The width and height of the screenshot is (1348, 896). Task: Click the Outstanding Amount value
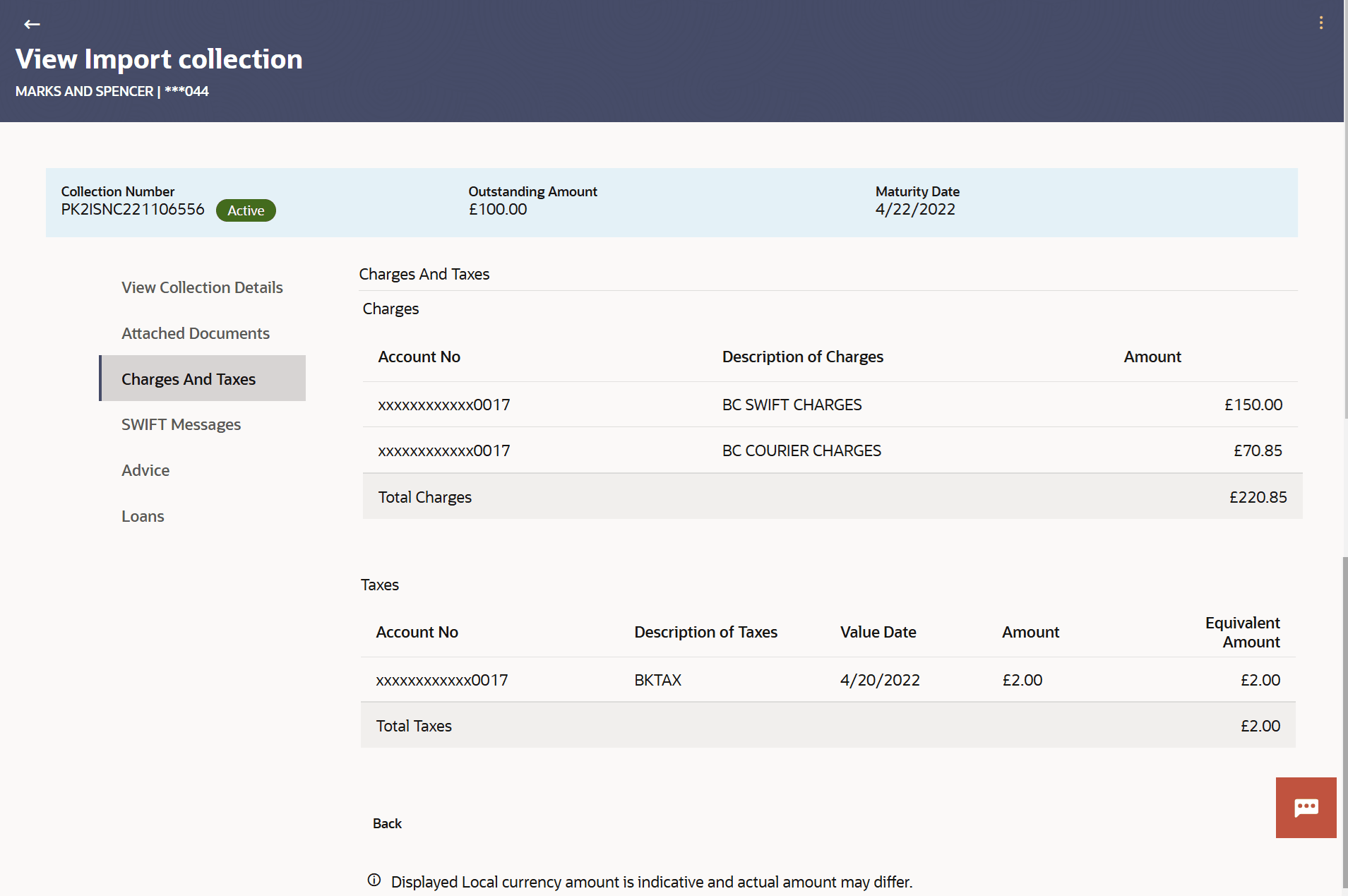498,209
